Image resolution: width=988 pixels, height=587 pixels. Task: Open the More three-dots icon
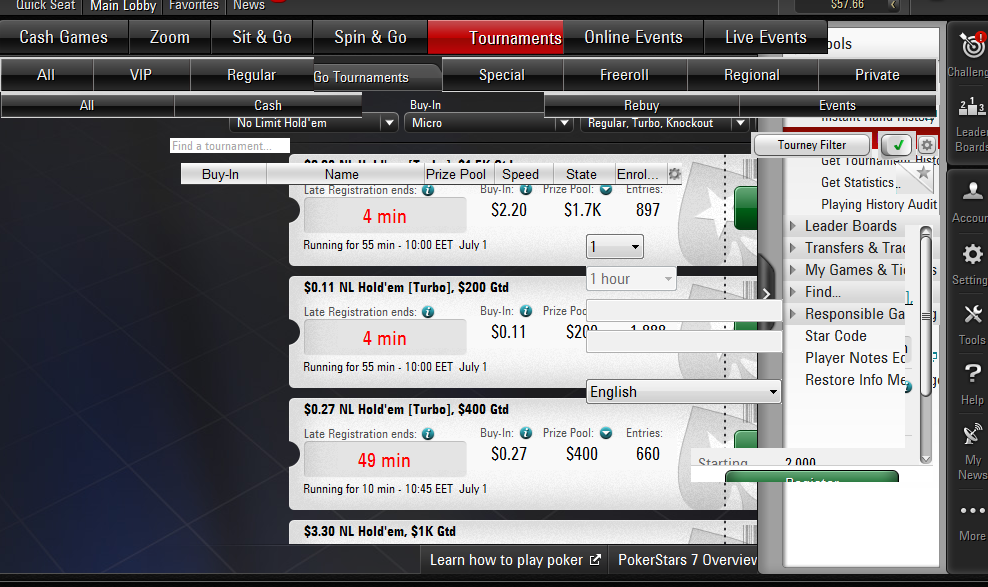pyautogui.click(x=972, y=510)
